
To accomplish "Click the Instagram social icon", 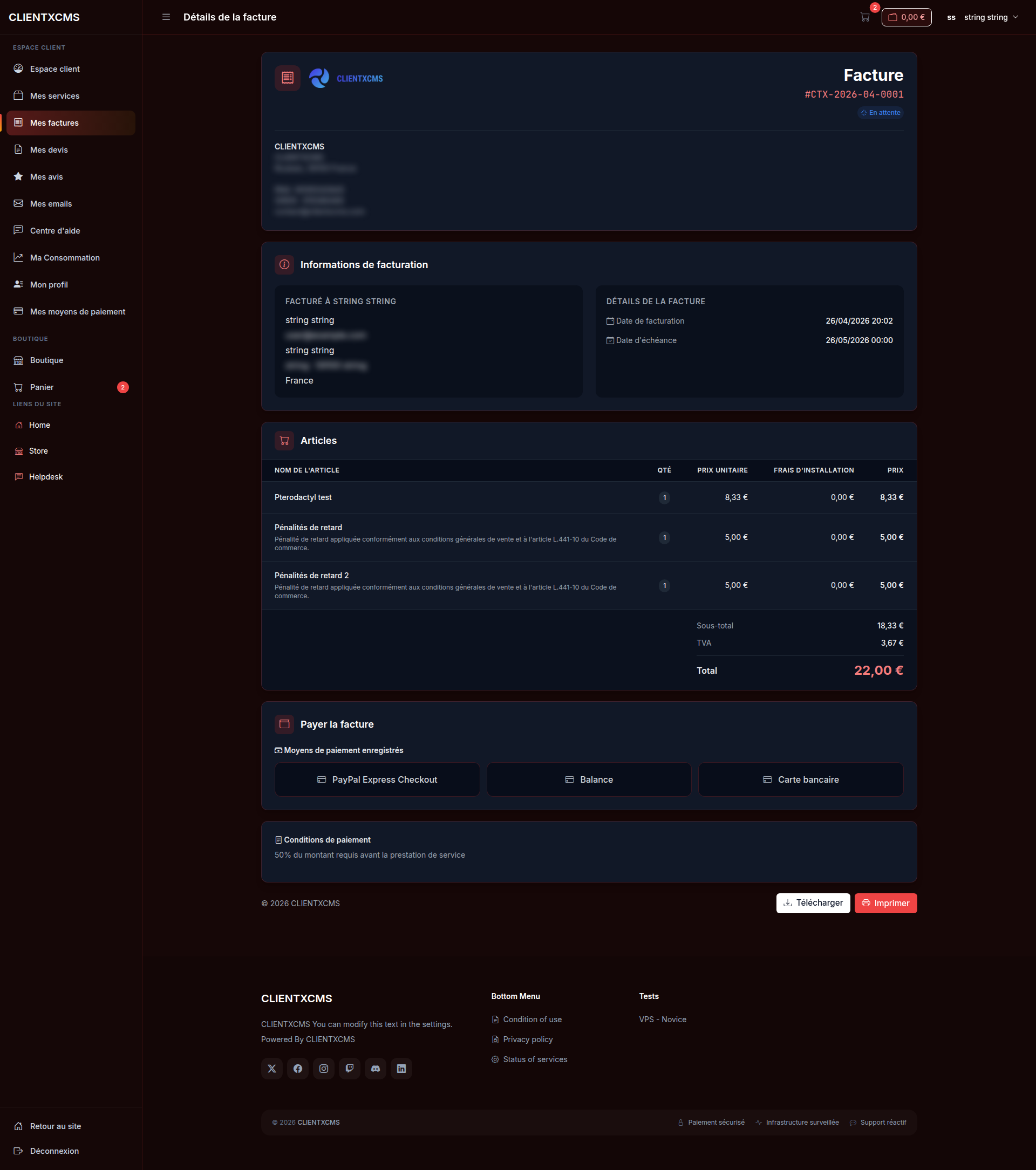I will click(324, 1068).
